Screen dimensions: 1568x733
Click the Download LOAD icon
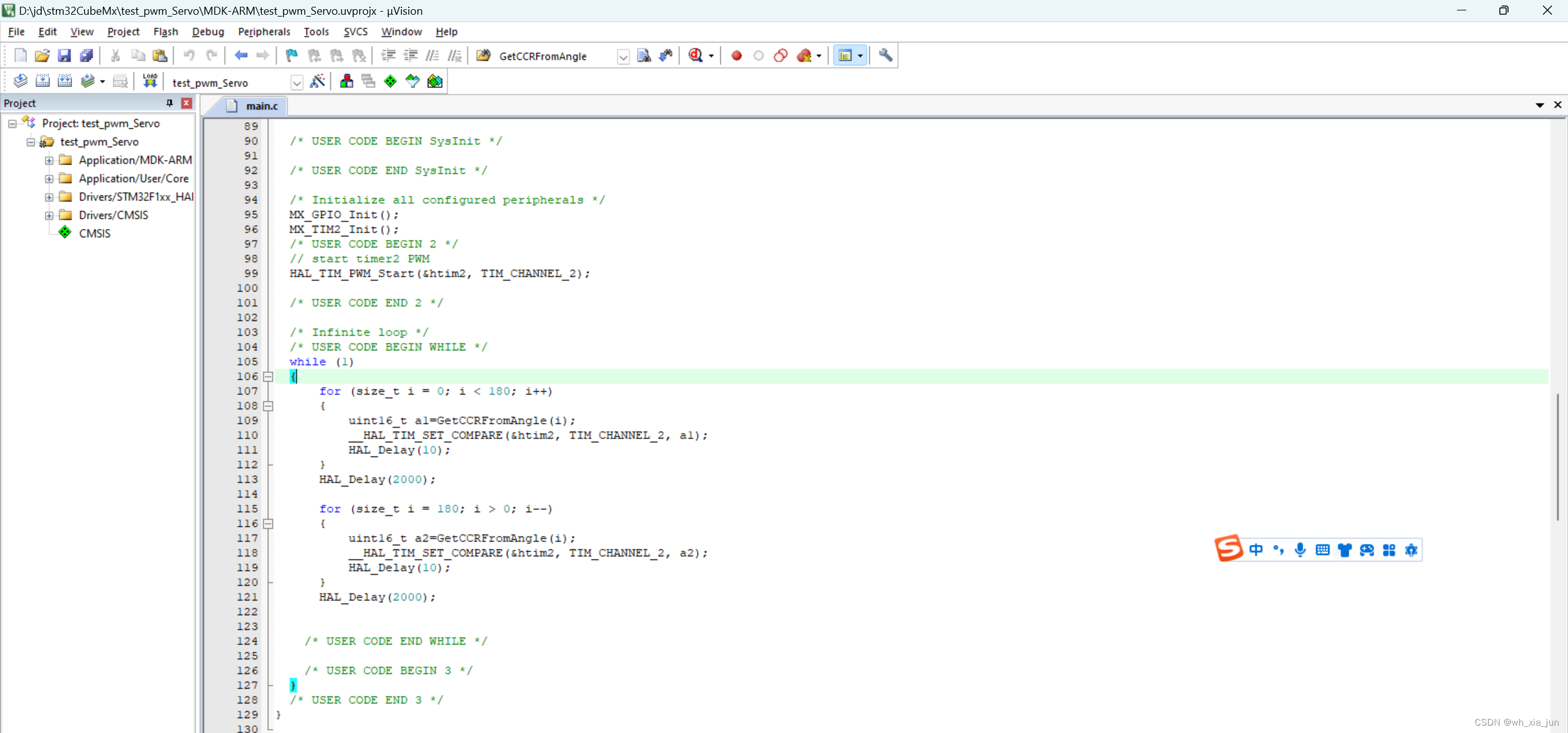click(150, 82)
